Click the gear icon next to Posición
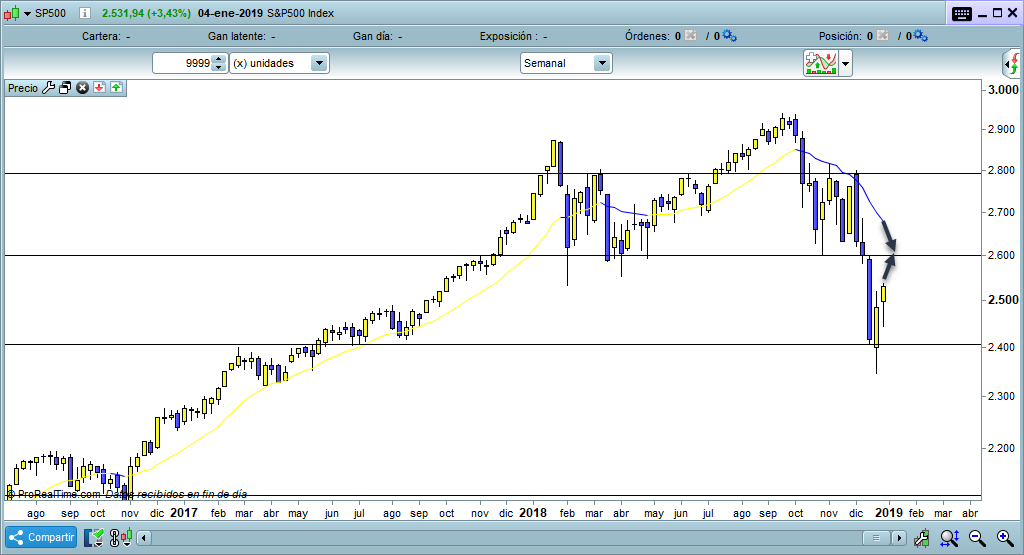Viewport: 1024px width, 555px height. tap(921, 36)
